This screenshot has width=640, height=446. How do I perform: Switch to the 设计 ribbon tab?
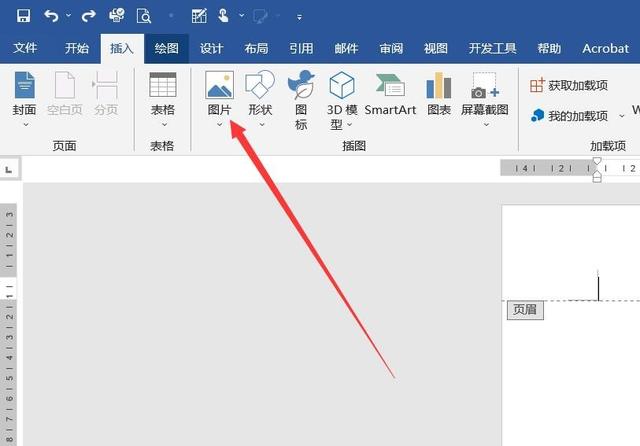pyautogui.click(x=211, y=48)
